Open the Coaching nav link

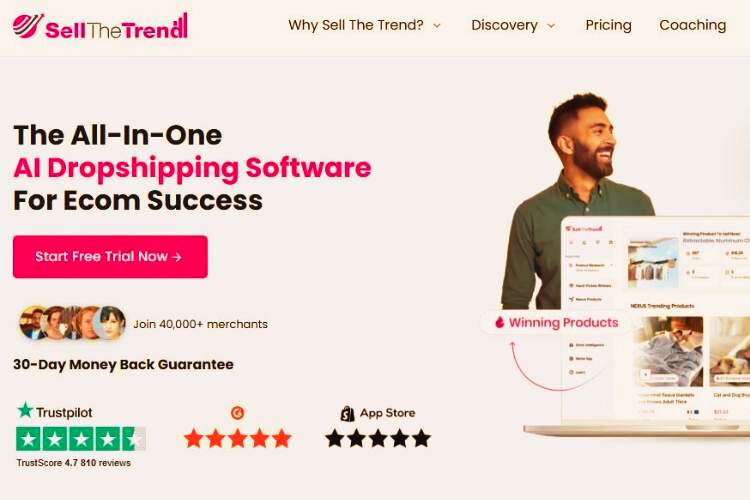click(x=693, y=25)
